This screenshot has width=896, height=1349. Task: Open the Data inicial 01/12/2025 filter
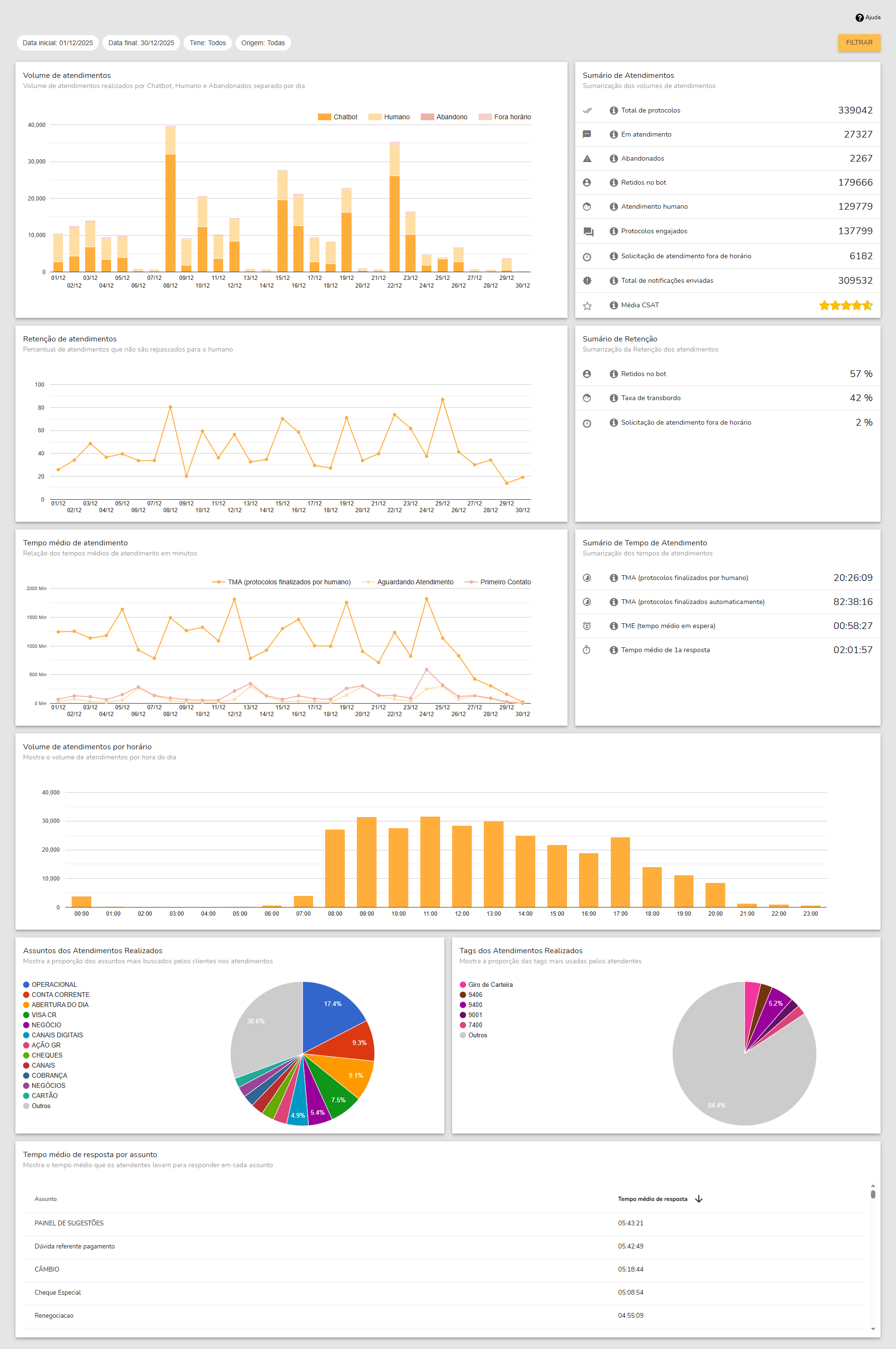(x=58, y=43)
